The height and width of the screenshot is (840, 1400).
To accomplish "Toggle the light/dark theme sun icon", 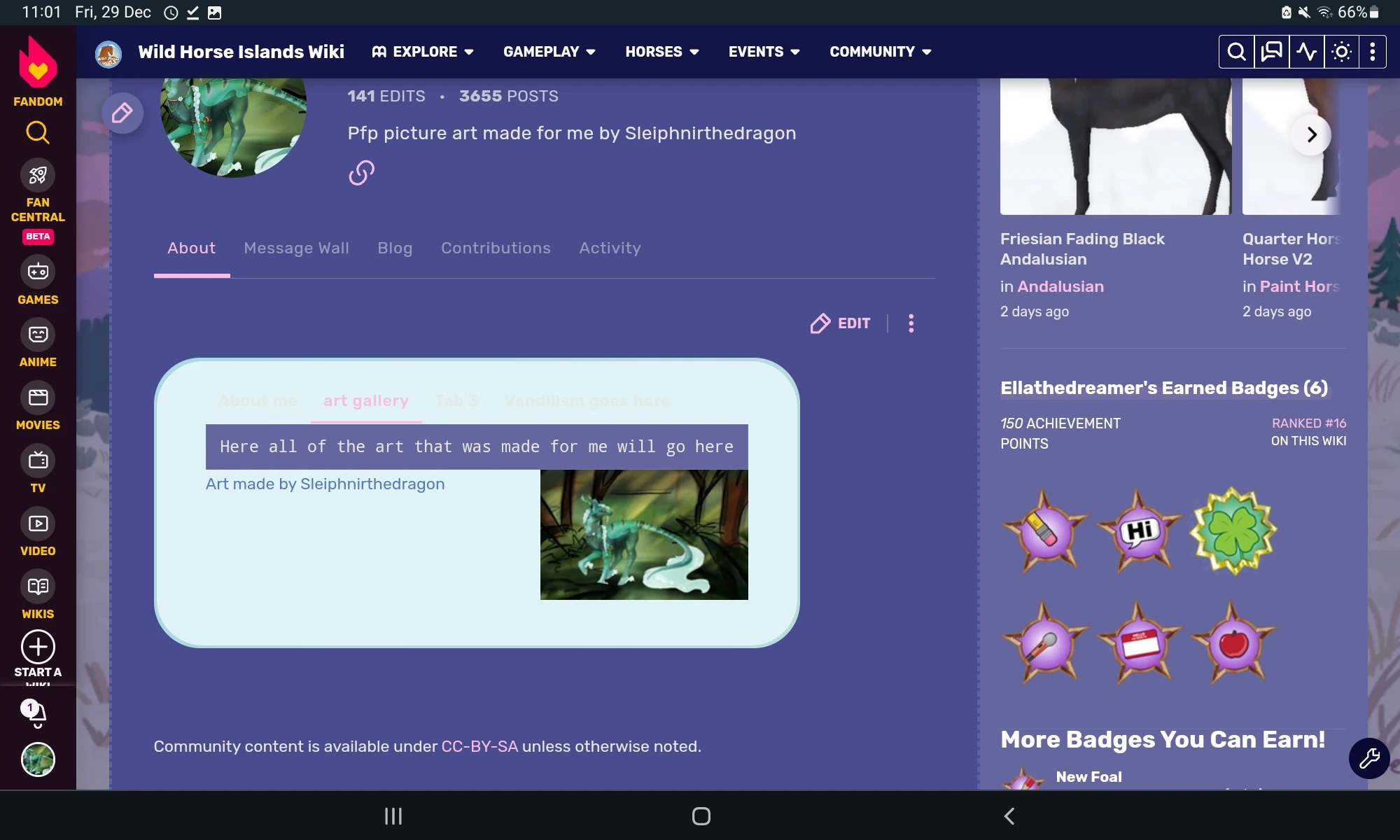I will [1341, 52].
